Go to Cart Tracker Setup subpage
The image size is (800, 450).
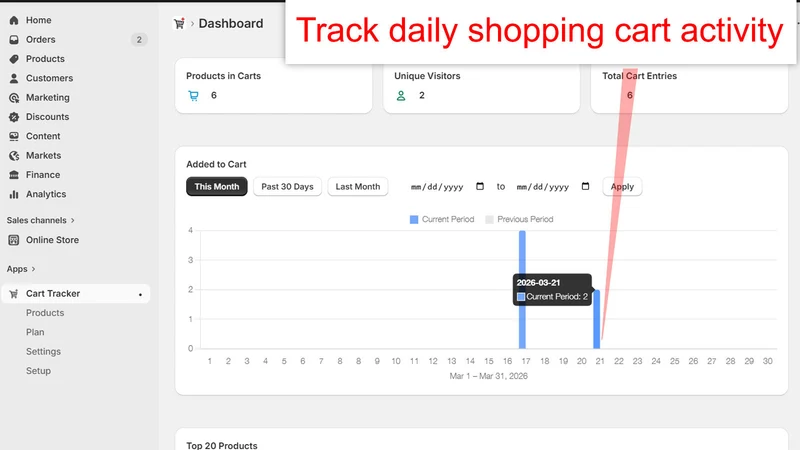coord(38,371)
